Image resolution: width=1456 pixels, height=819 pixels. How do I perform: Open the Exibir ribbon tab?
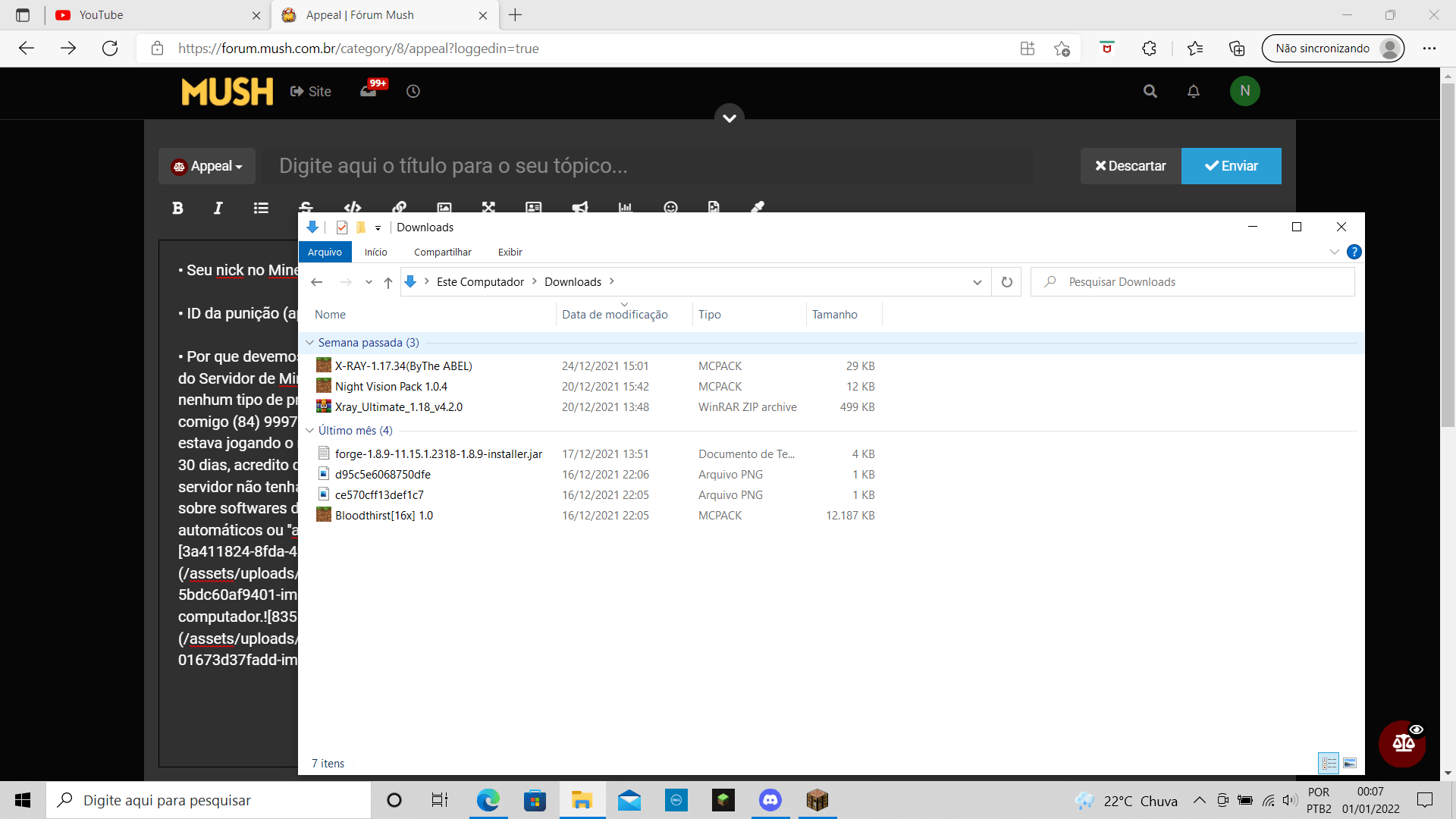(510, 252)
